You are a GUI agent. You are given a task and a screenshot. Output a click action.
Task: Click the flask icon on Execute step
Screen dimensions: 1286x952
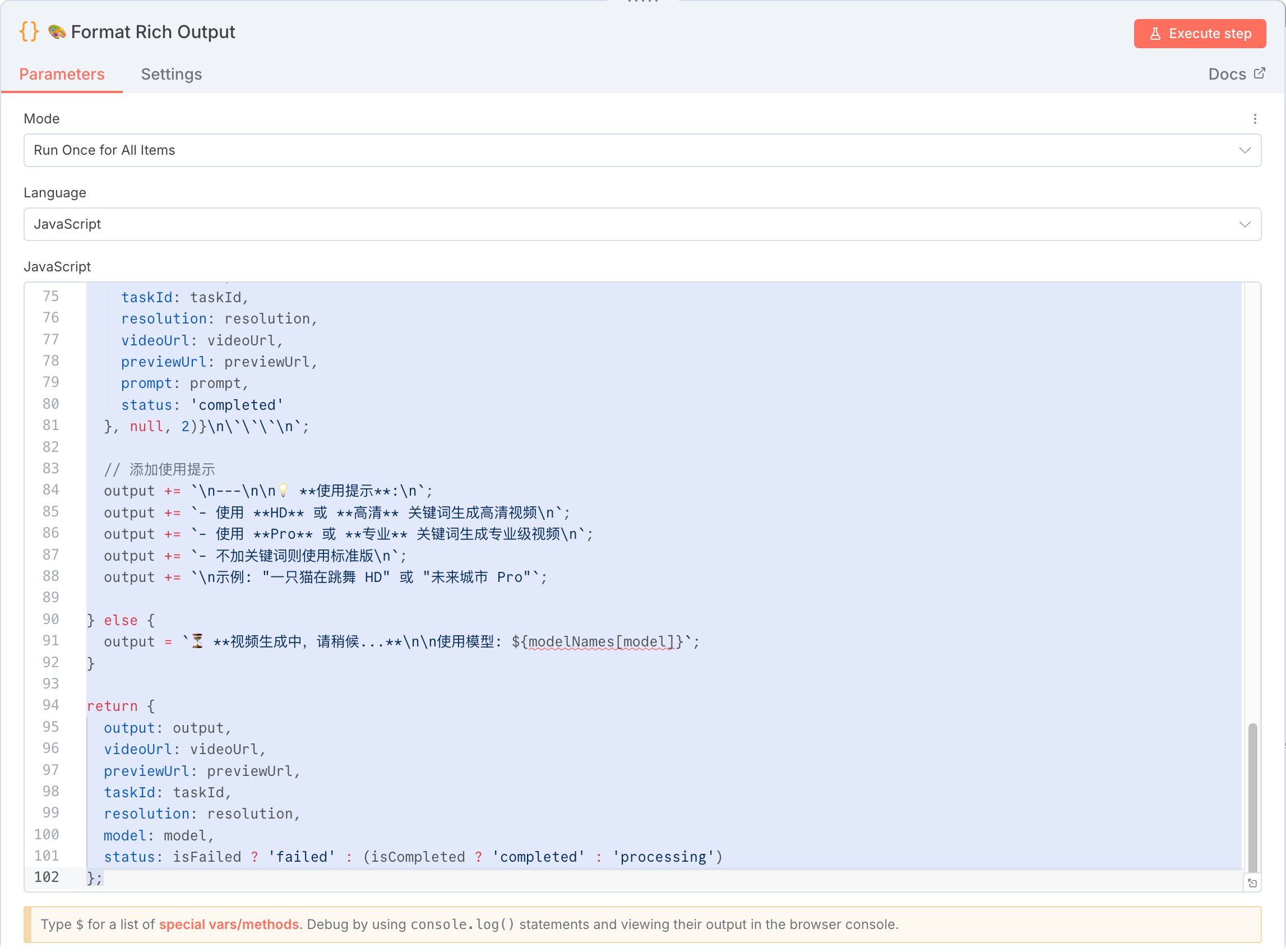[1155, 34]
